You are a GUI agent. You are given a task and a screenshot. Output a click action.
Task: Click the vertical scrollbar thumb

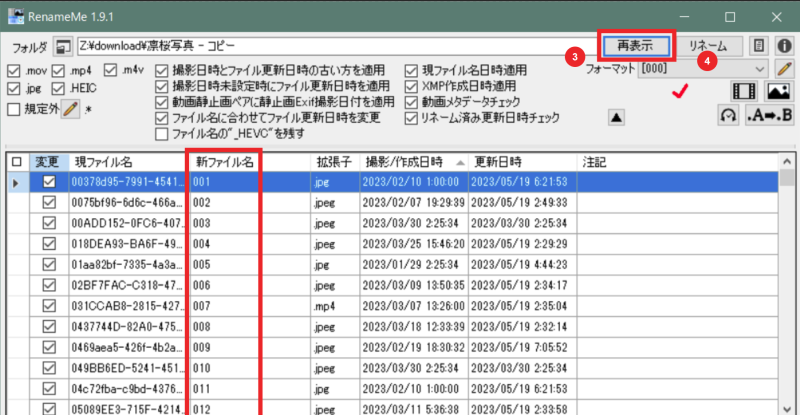(787, 178)
